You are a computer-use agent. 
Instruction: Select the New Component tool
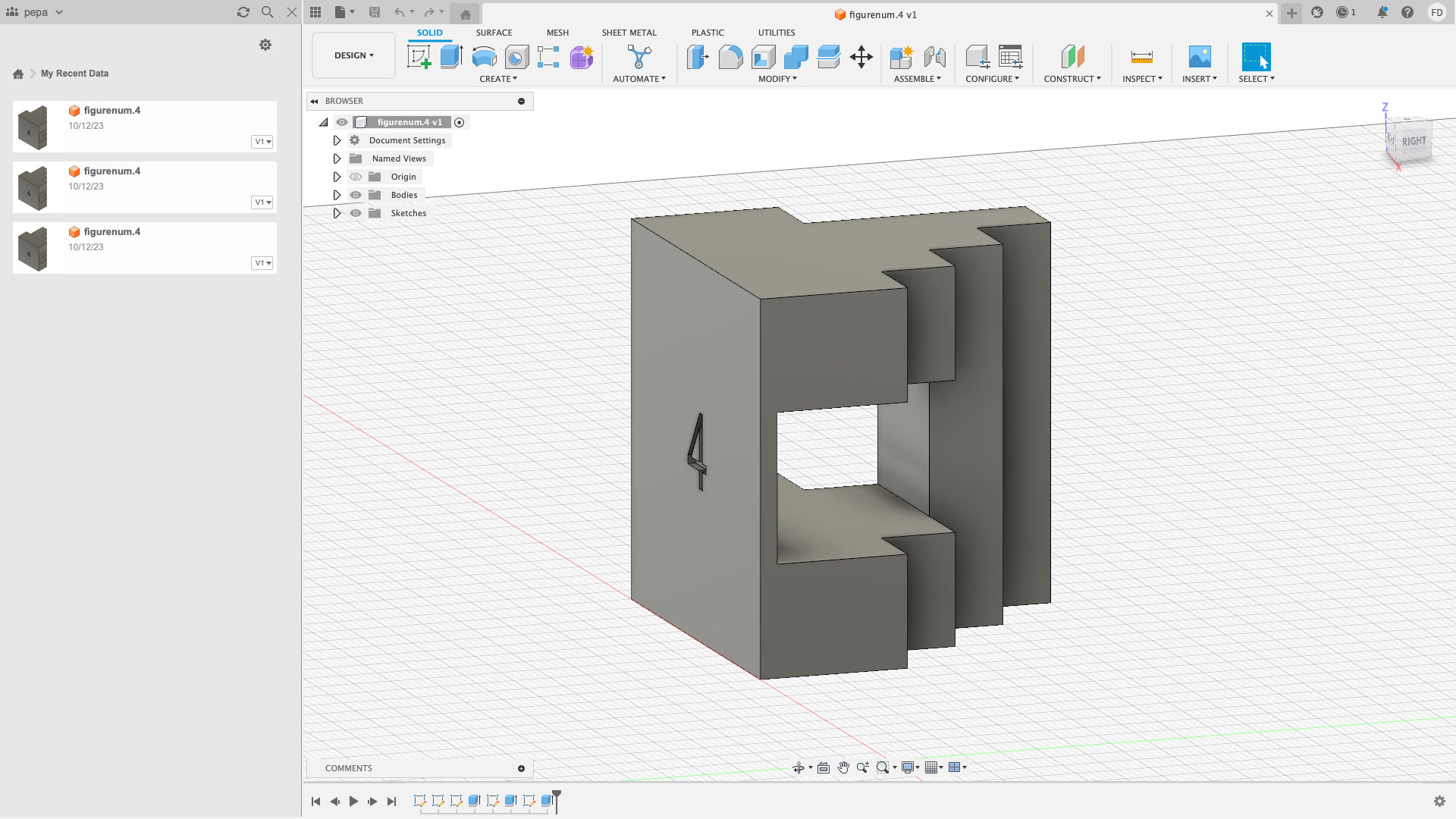[x=901, y=57]
